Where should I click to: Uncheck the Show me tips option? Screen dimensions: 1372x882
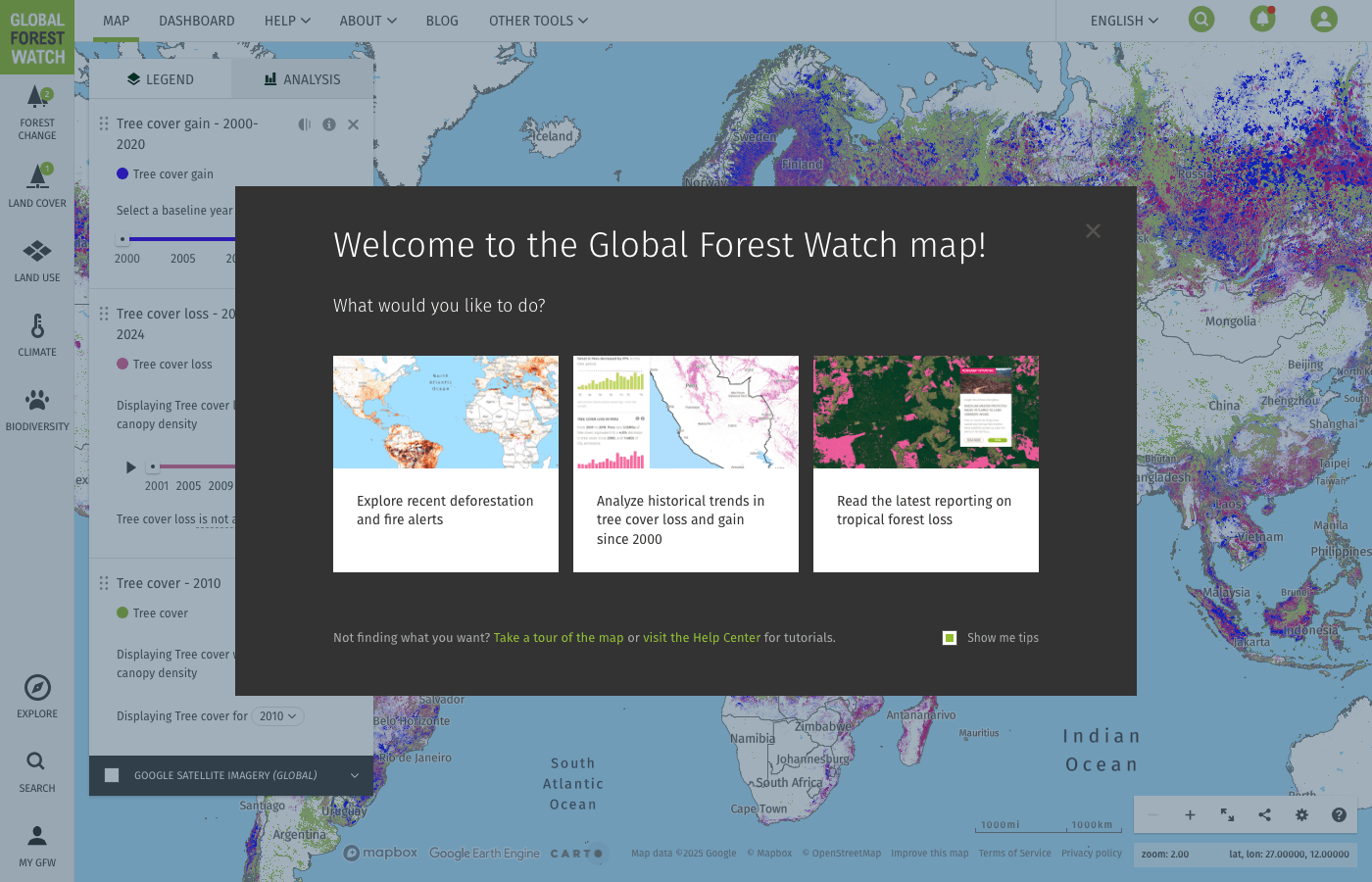click(949, 637)
